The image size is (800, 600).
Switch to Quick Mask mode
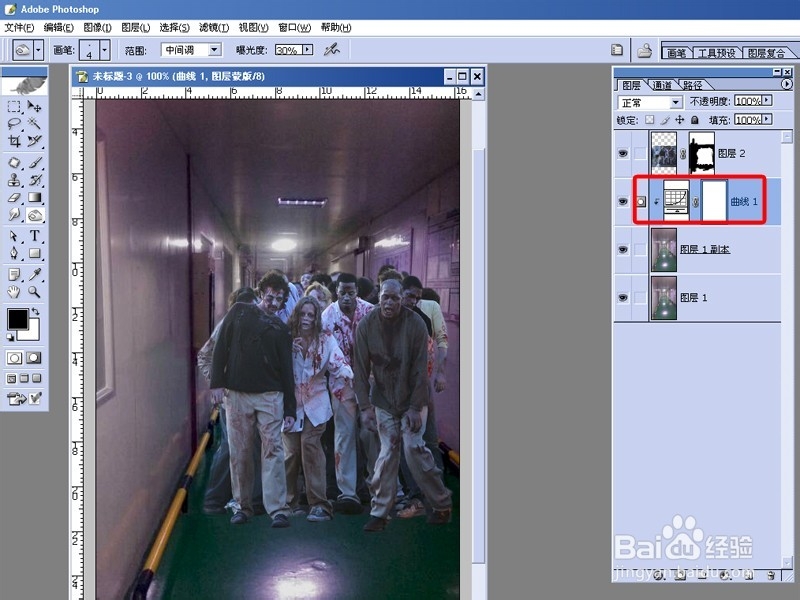tap(34, 358)
